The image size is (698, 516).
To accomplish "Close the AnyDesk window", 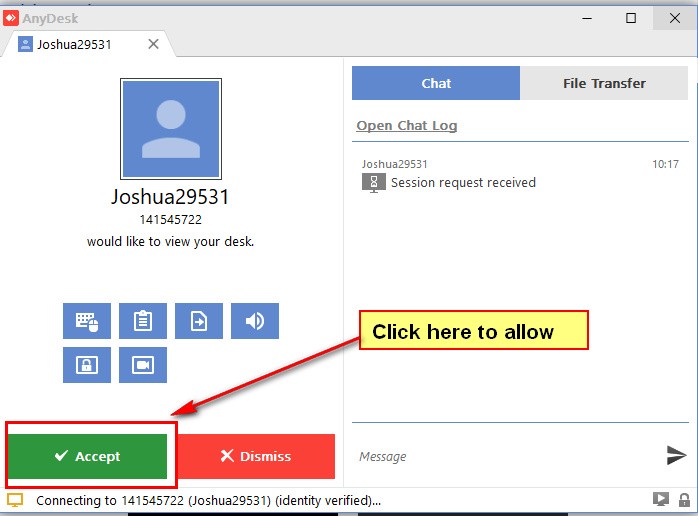I will (675, 18).
